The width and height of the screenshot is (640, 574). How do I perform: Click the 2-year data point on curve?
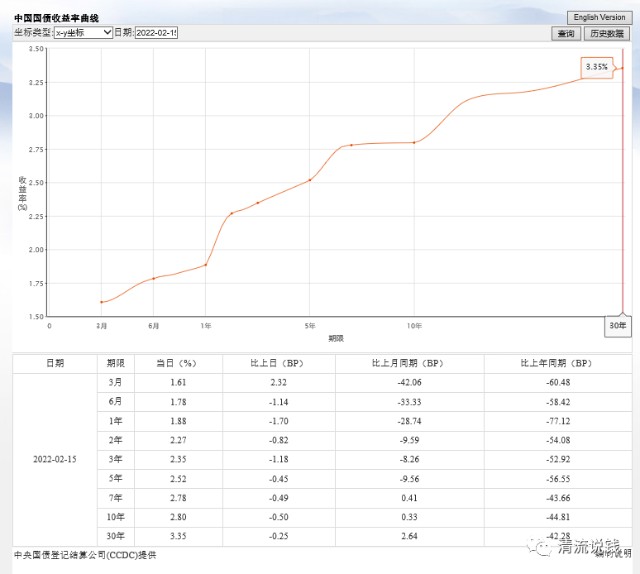(232, 213)
